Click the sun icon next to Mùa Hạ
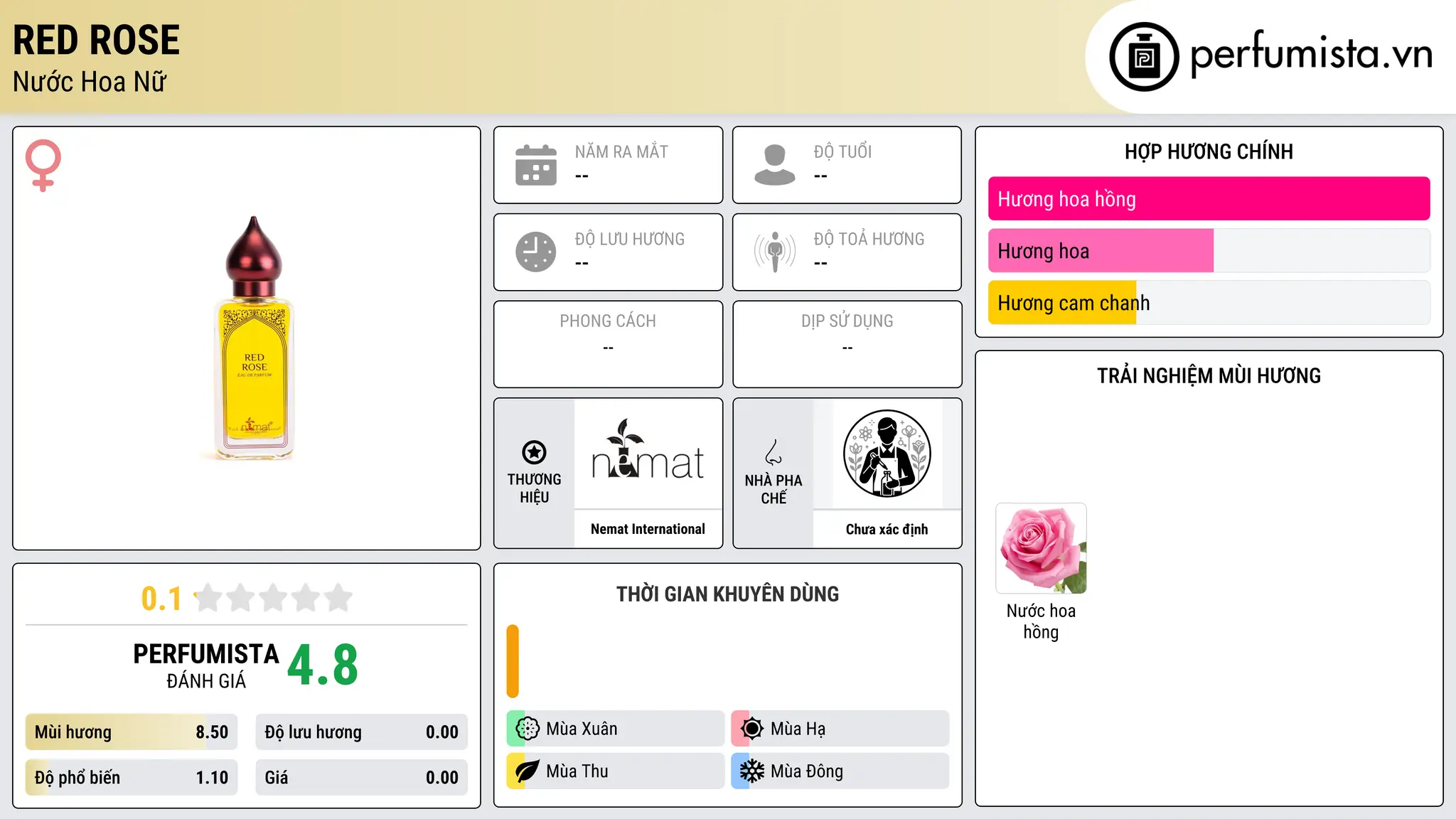1456x819 pixels. pyautogui.click(x=751, y=729)
